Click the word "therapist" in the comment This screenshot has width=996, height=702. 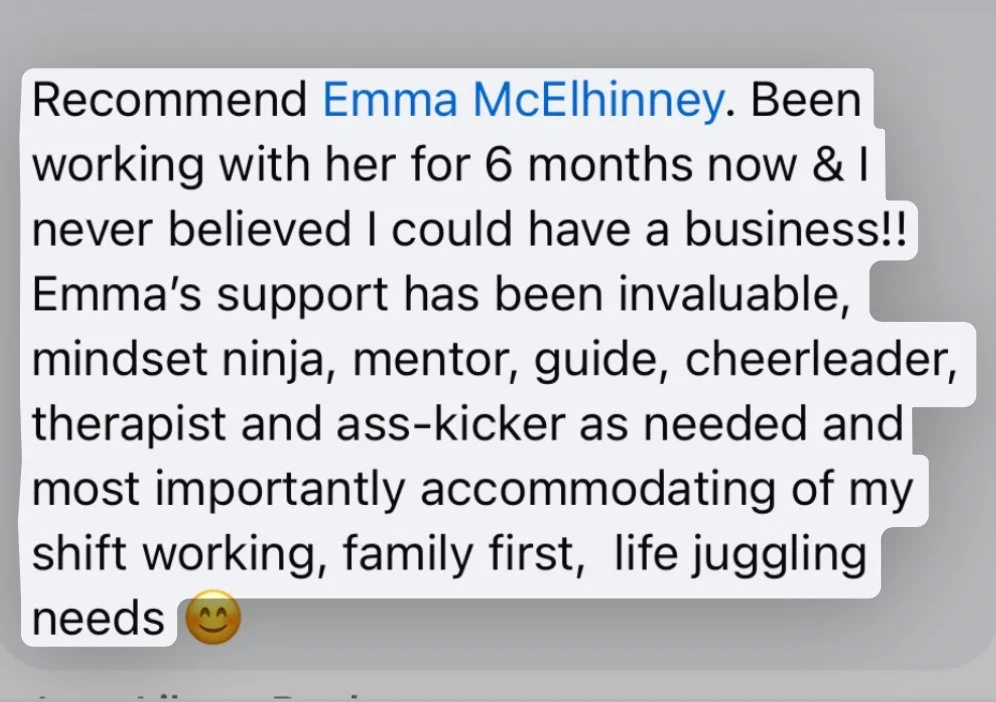coord(129,424)
